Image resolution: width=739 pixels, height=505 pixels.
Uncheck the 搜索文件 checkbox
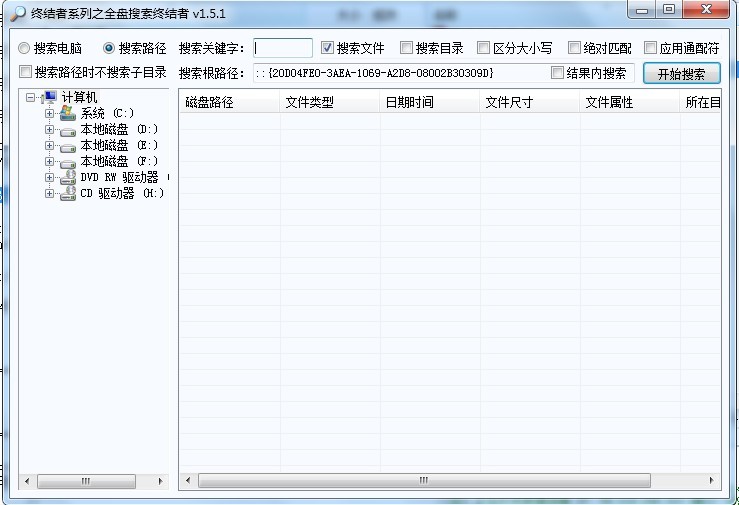pos(327,48)
